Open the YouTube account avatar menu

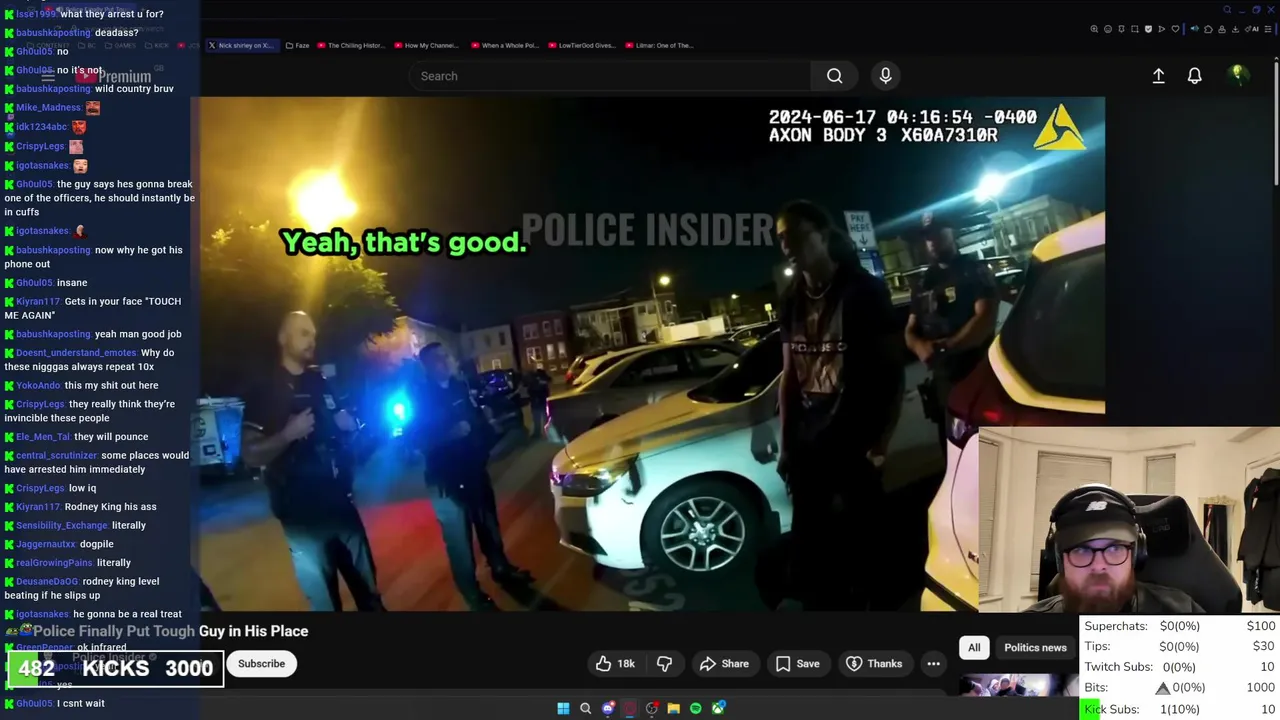[1237, 75]
